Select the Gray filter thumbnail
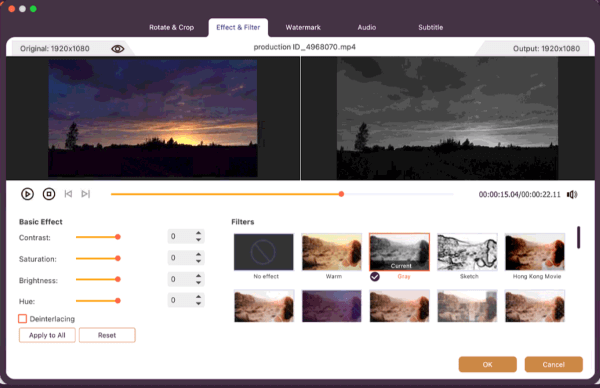 click(x=399, y=252)
